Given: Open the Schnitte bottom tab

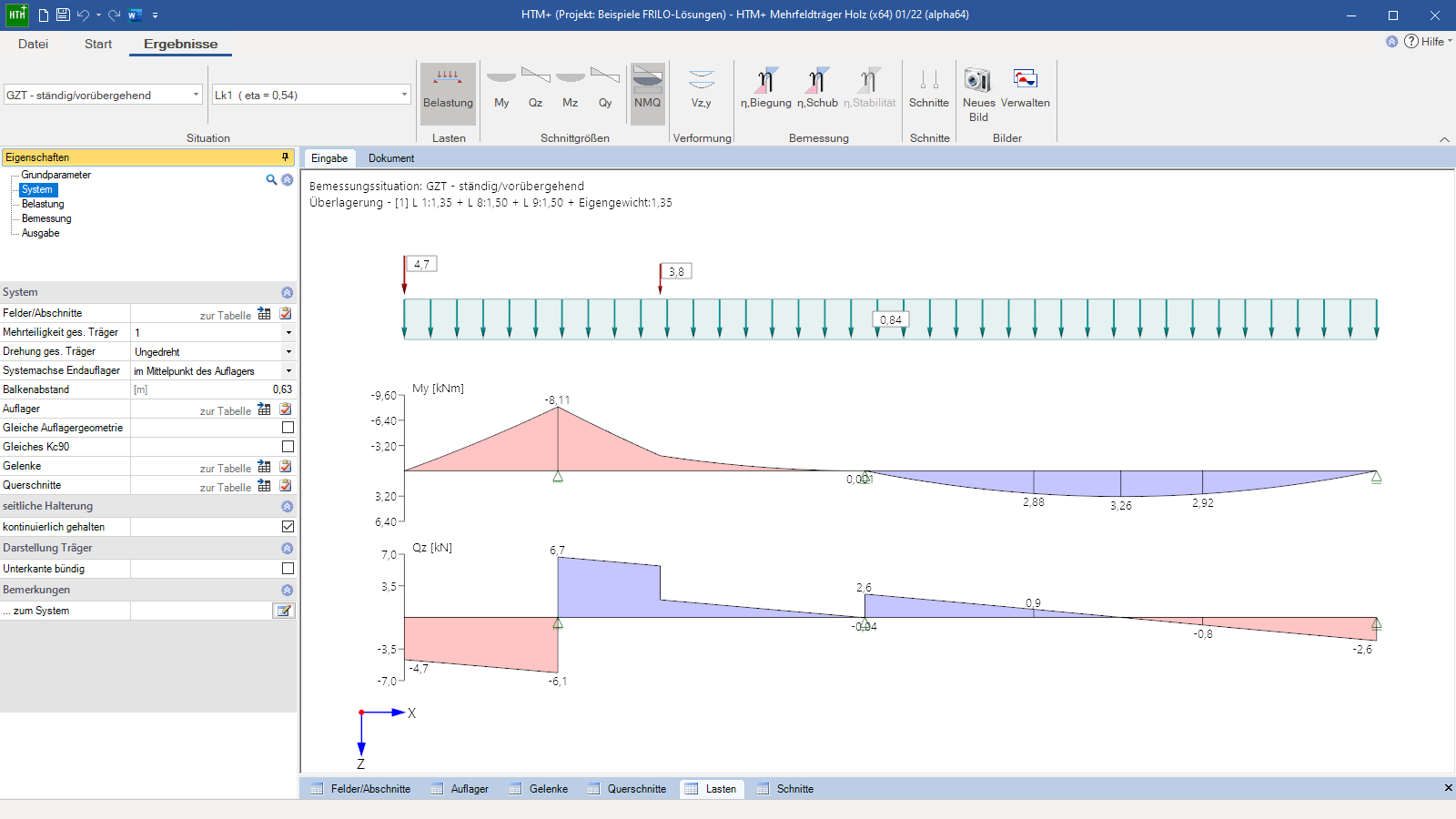Looking at the screenshot, I should (785, 789).
